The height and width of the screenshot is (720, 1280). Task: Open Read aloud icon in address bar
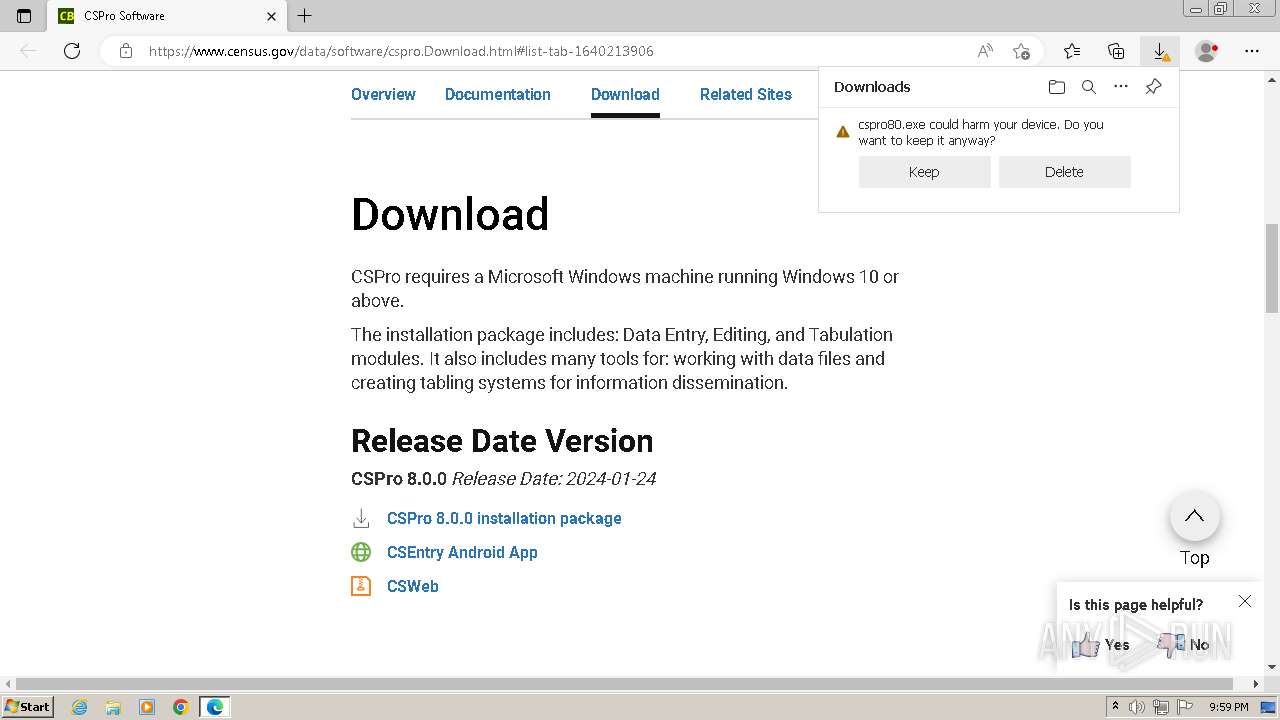[x=985, y=51]
